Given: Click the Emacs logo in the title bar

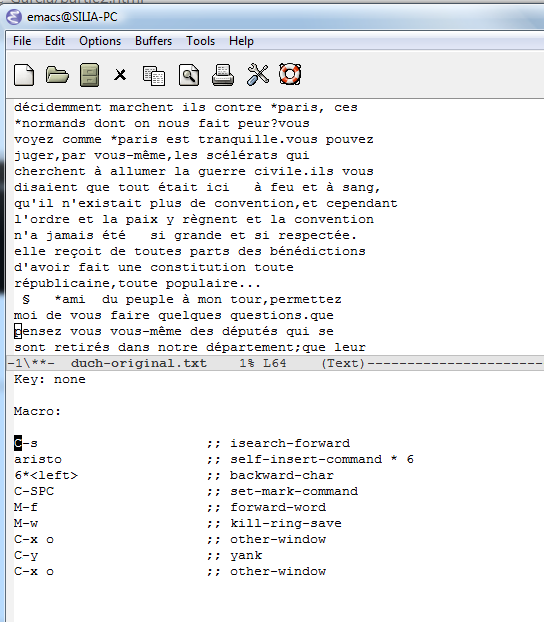Looking at the screenshot, I should (x=14, y=17).
